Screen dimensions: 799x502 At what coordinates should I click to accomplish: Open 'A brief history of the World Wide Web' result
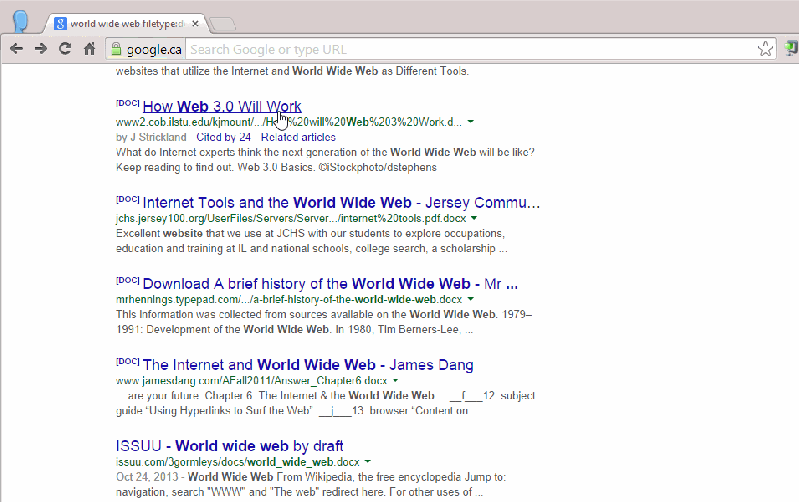[330, 284]
